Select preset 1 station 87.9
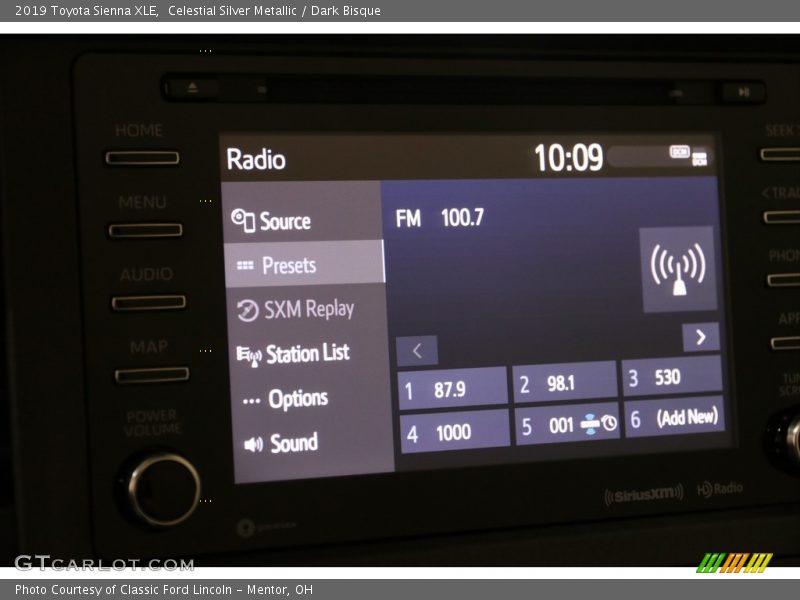Screen dimensions: 800x600 tap(452, 389)
